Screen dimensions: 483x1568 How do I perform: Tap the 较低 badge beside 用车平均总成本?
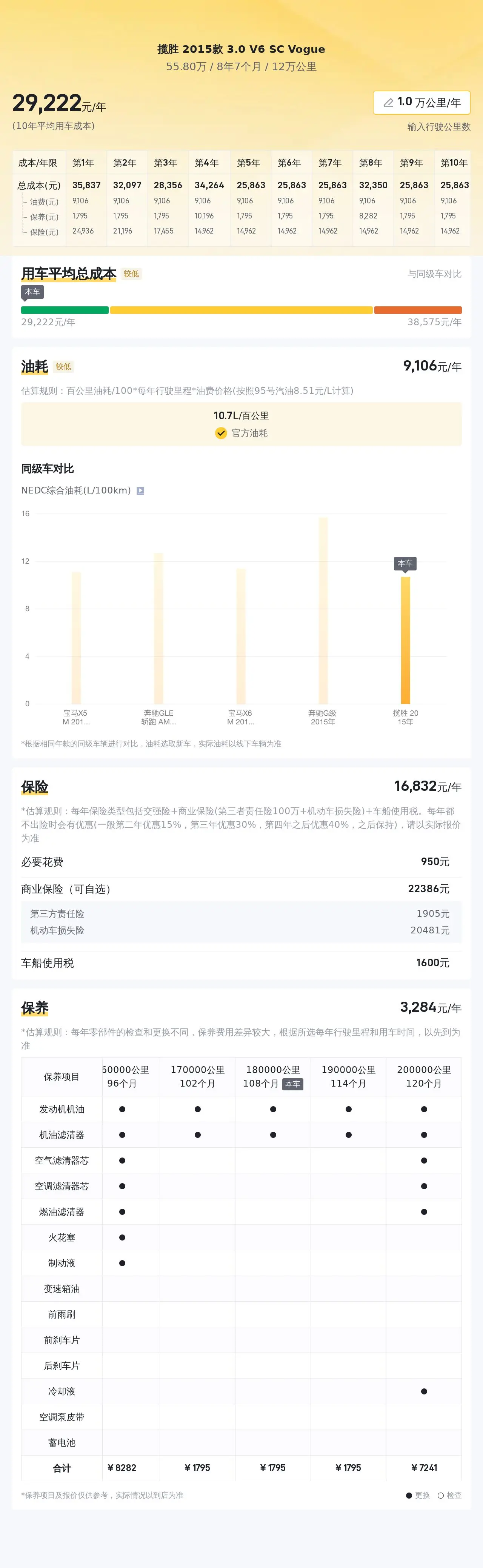point(132,274)
